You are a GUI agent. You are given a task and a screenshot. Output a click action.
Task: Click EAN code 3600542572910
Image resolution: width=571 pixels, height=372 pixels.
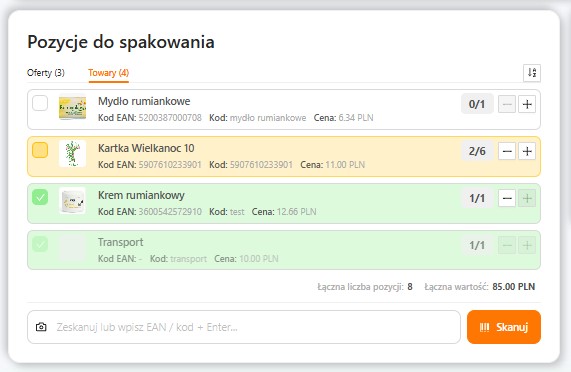pos(170,212)
